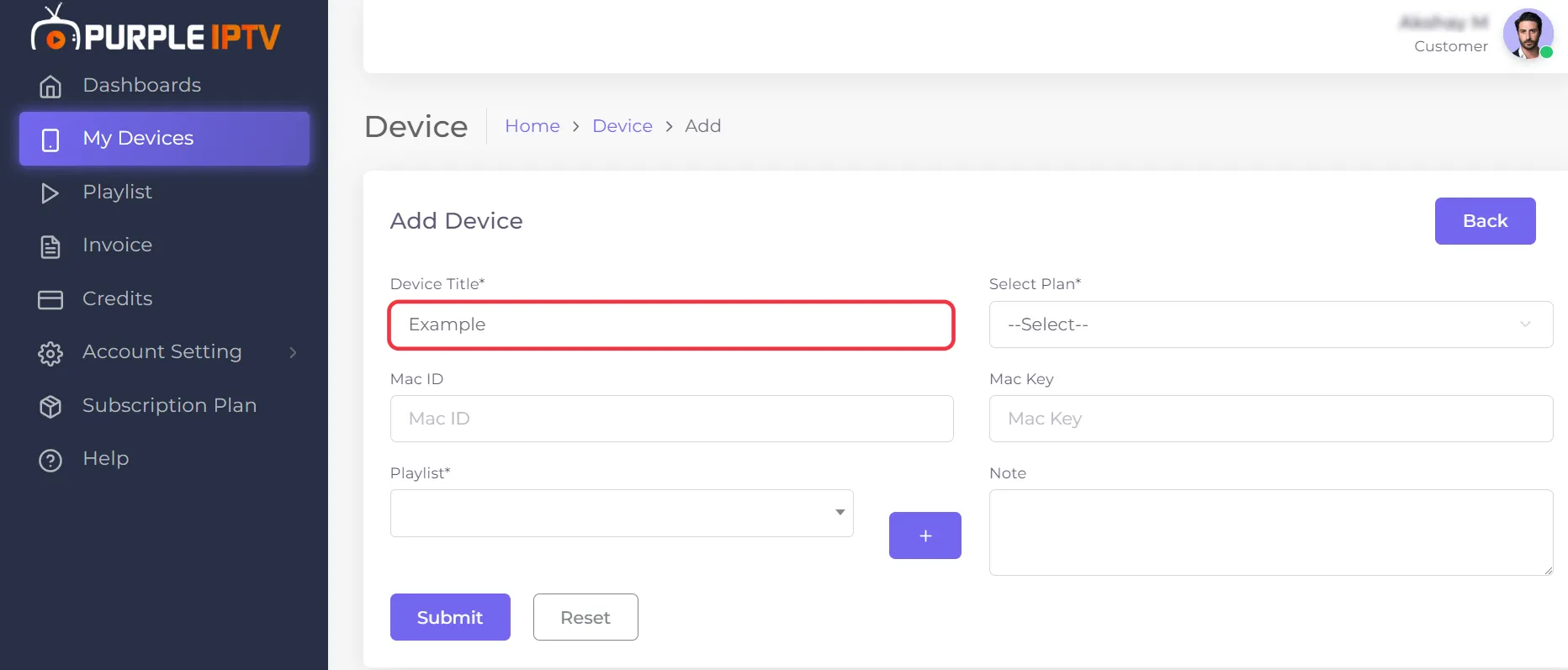Add a playlist with the plus button
The width and height of the screenshot is (1568, 670).
925,535
